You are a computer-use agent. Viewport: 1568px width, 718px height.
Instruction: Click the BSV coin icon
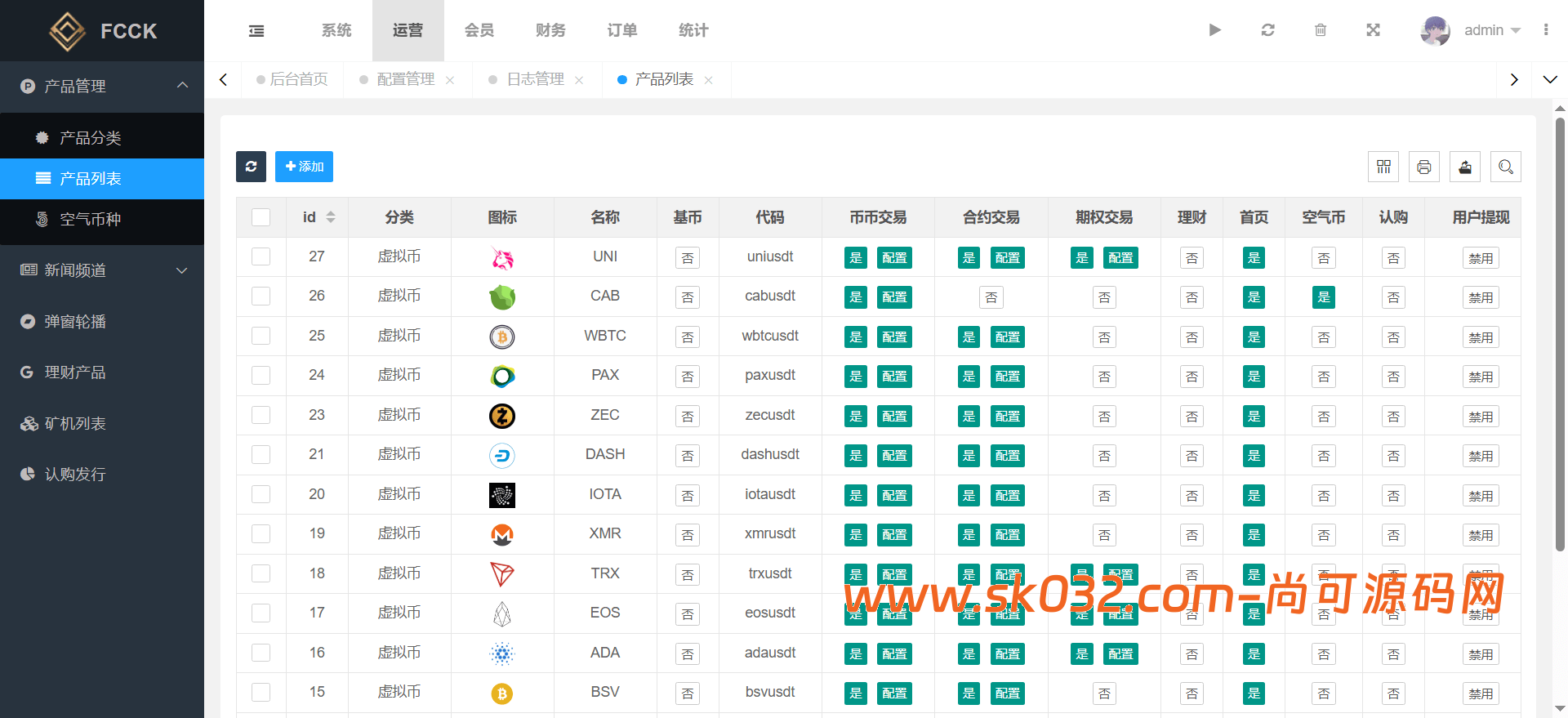point(502,693)
